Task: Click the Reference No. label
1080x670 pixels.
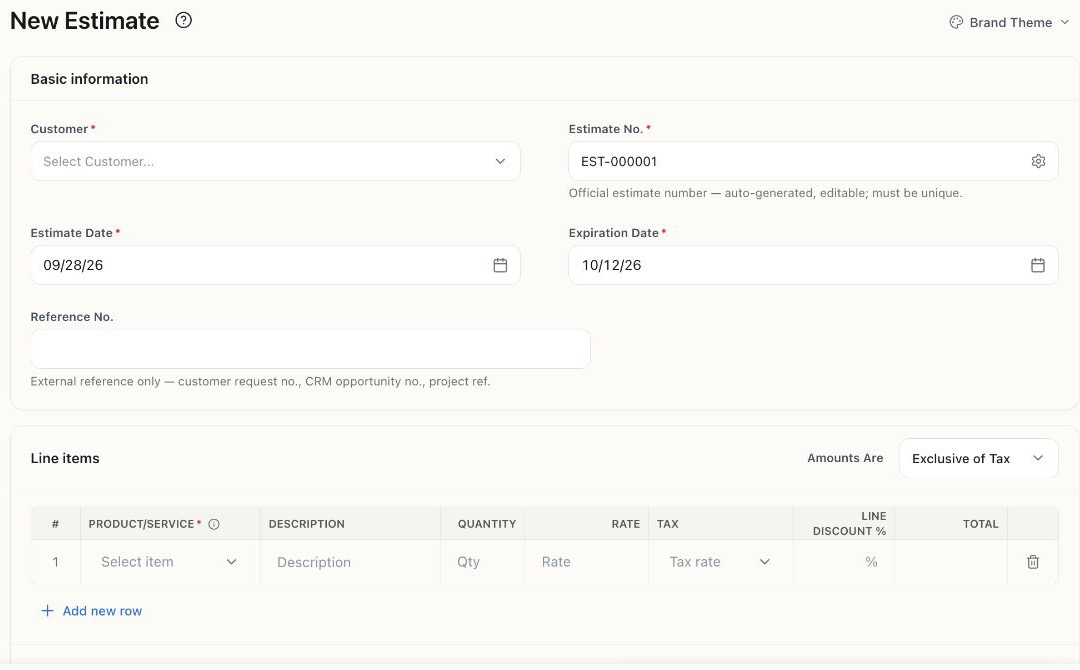Action: 72,317
